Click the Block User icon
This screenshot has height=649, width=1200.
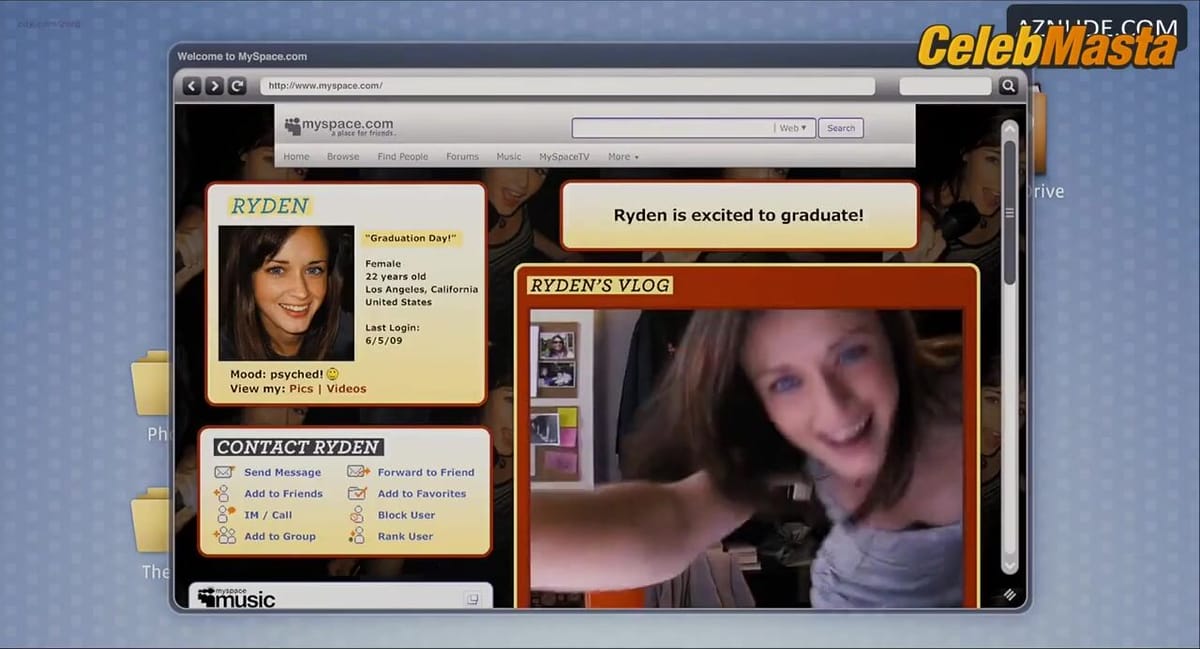[x=358, y=514]
